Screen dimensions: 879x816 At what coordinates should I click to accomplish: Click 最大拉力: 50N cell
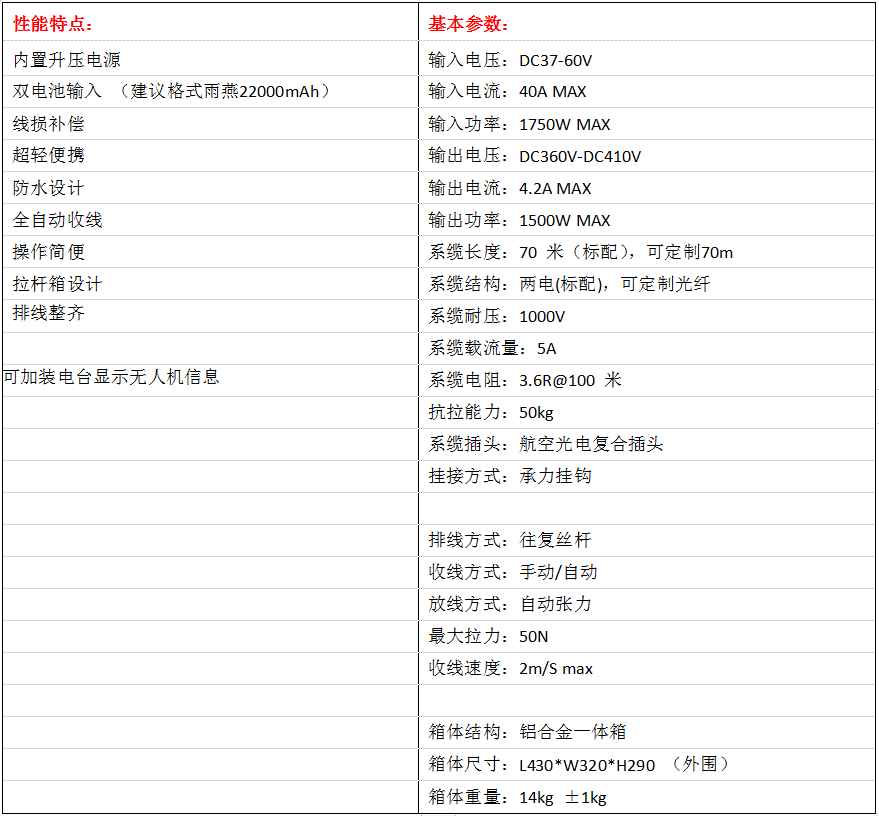click(646, 636)
